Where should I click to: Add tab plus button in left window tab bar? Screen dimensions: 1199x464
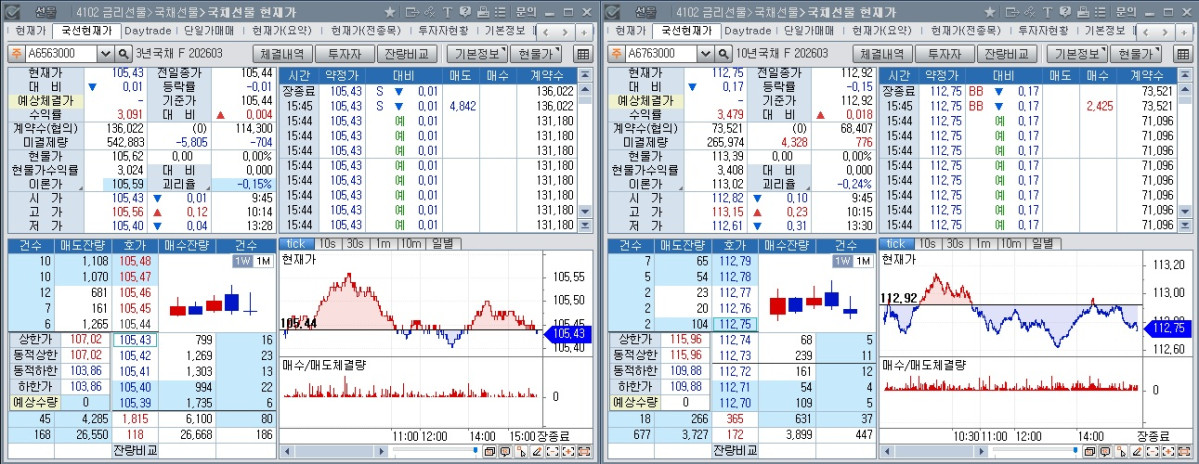click(584, 31)
